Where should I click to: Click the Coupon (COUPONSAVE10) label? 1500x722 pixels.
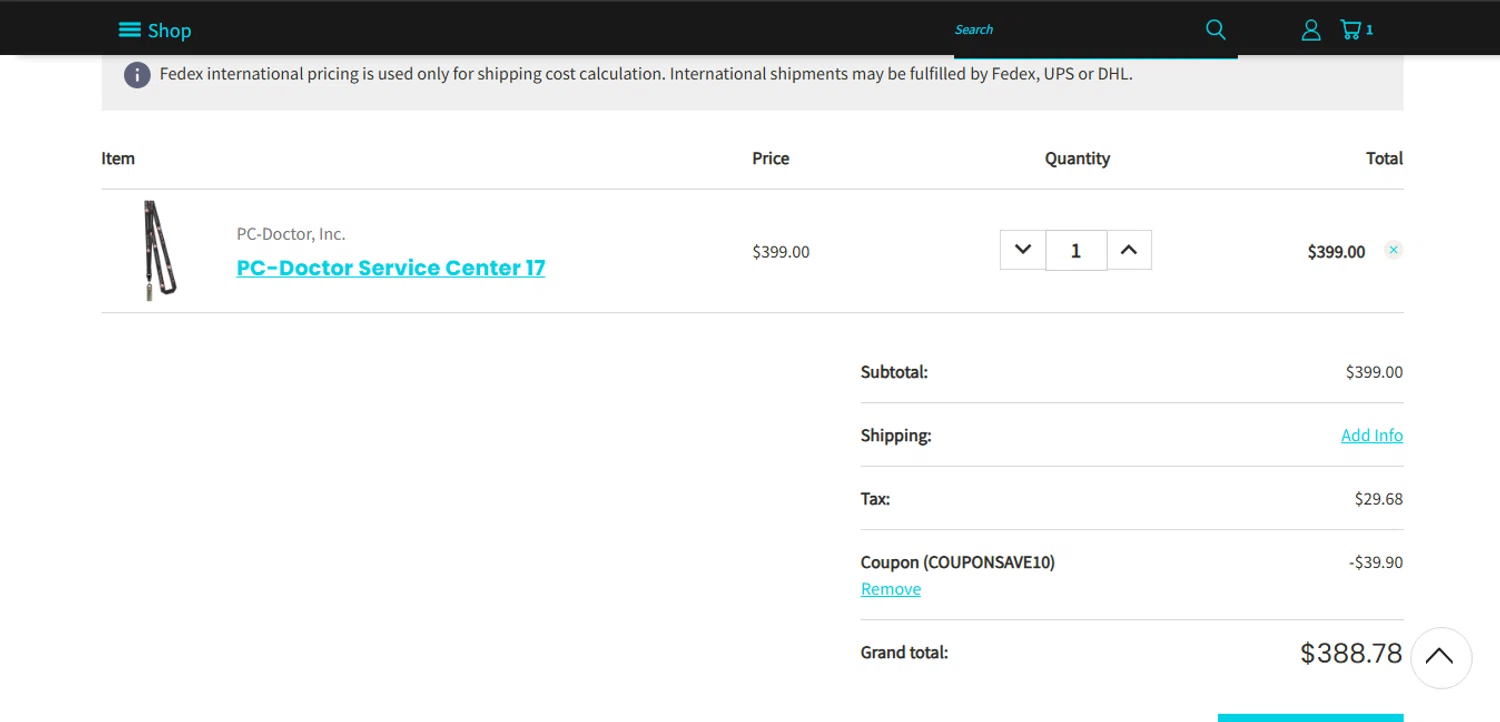(x=958, y=562)
